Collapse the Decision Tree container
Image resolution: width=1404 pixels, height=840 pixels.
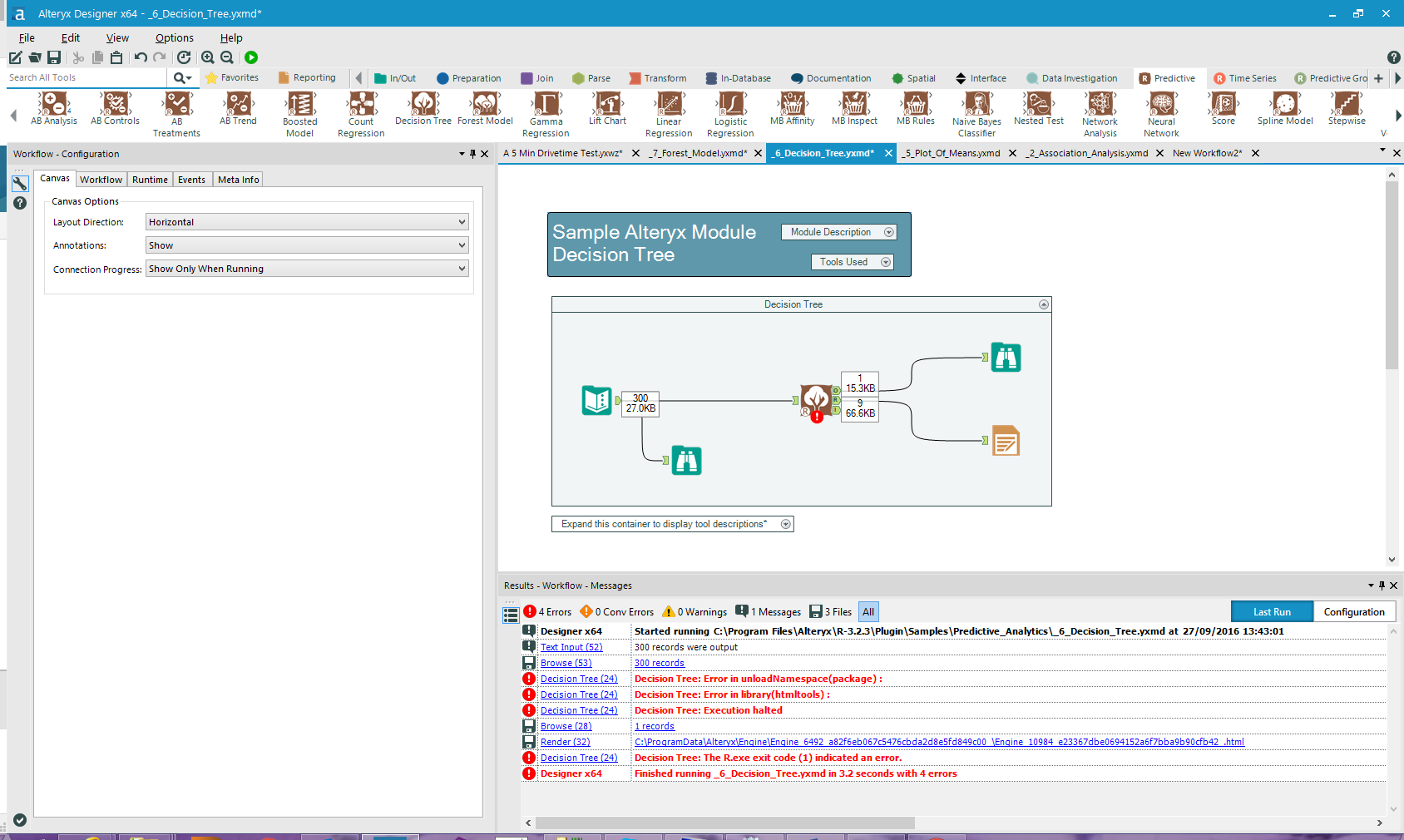(1044, 304)
